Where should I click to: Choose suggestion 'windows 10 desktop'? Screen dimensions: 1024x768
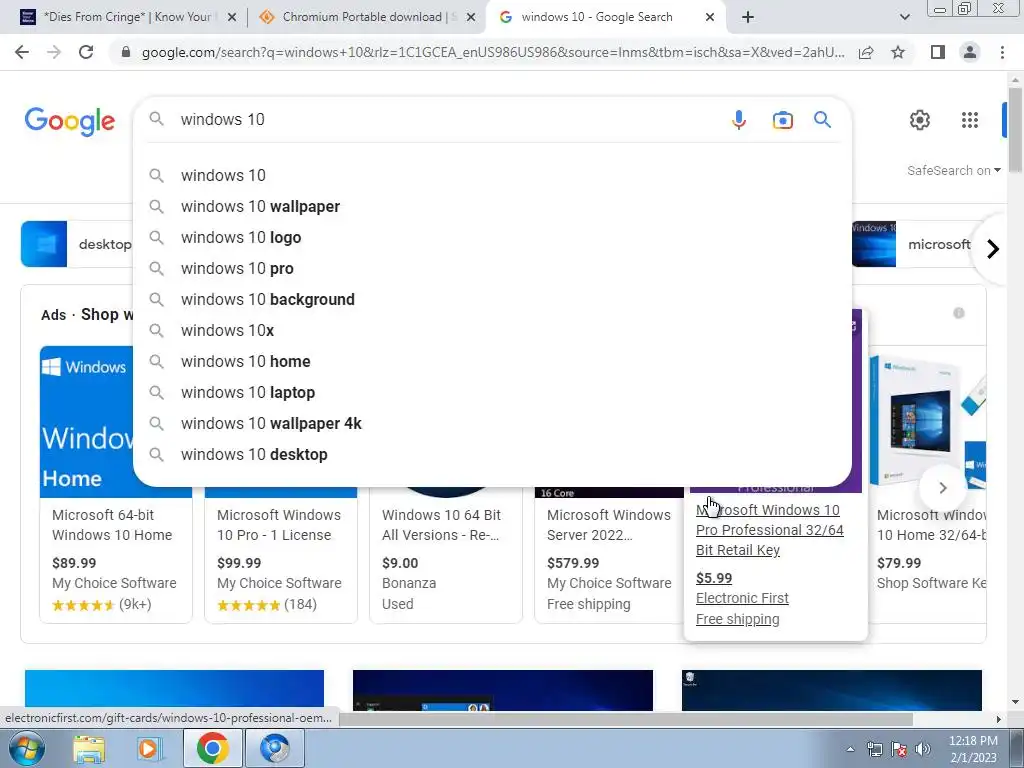coord(492,455)
